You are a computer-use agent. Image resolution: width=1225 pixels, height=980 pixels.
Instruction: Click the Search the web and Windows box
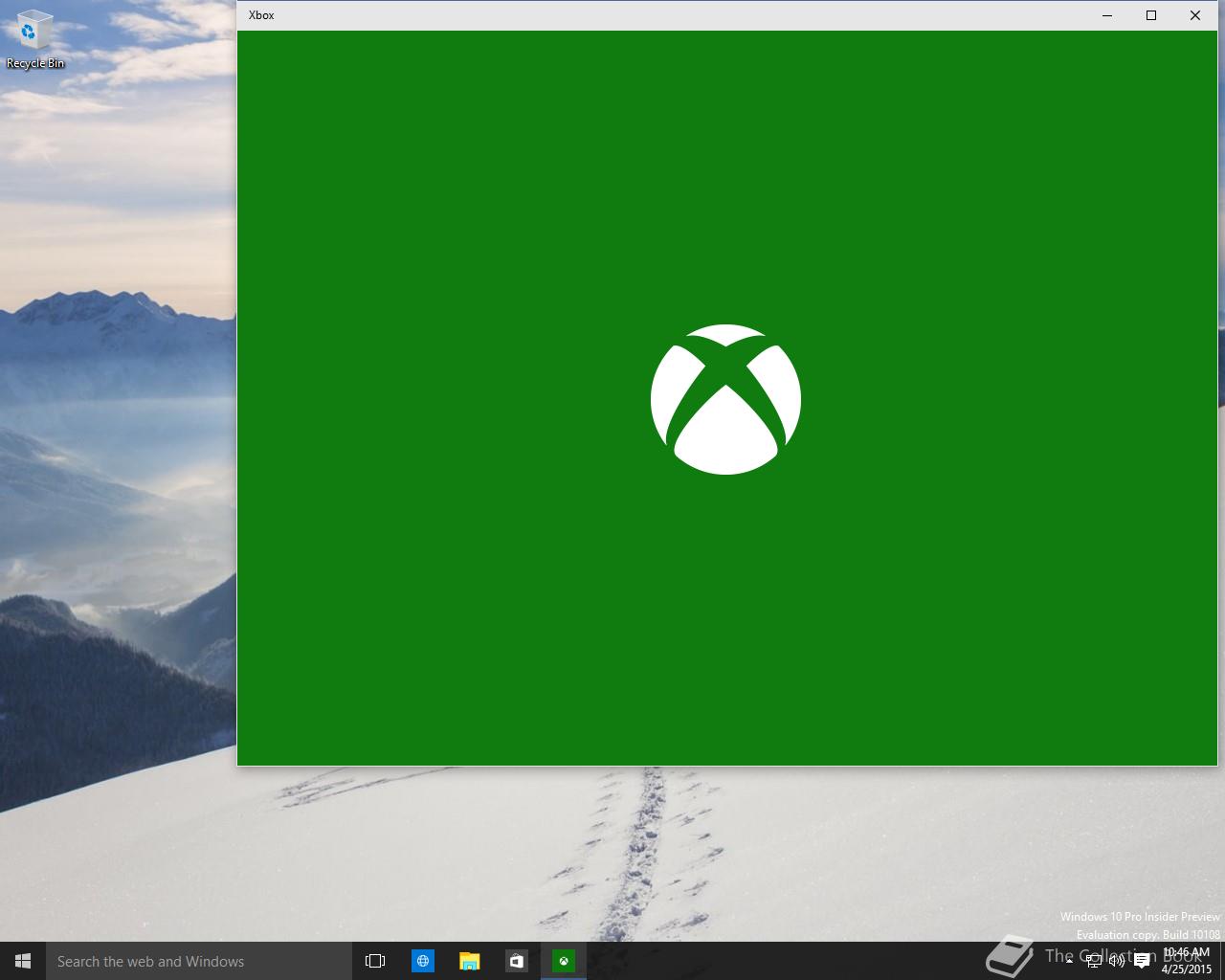point(199,961)
